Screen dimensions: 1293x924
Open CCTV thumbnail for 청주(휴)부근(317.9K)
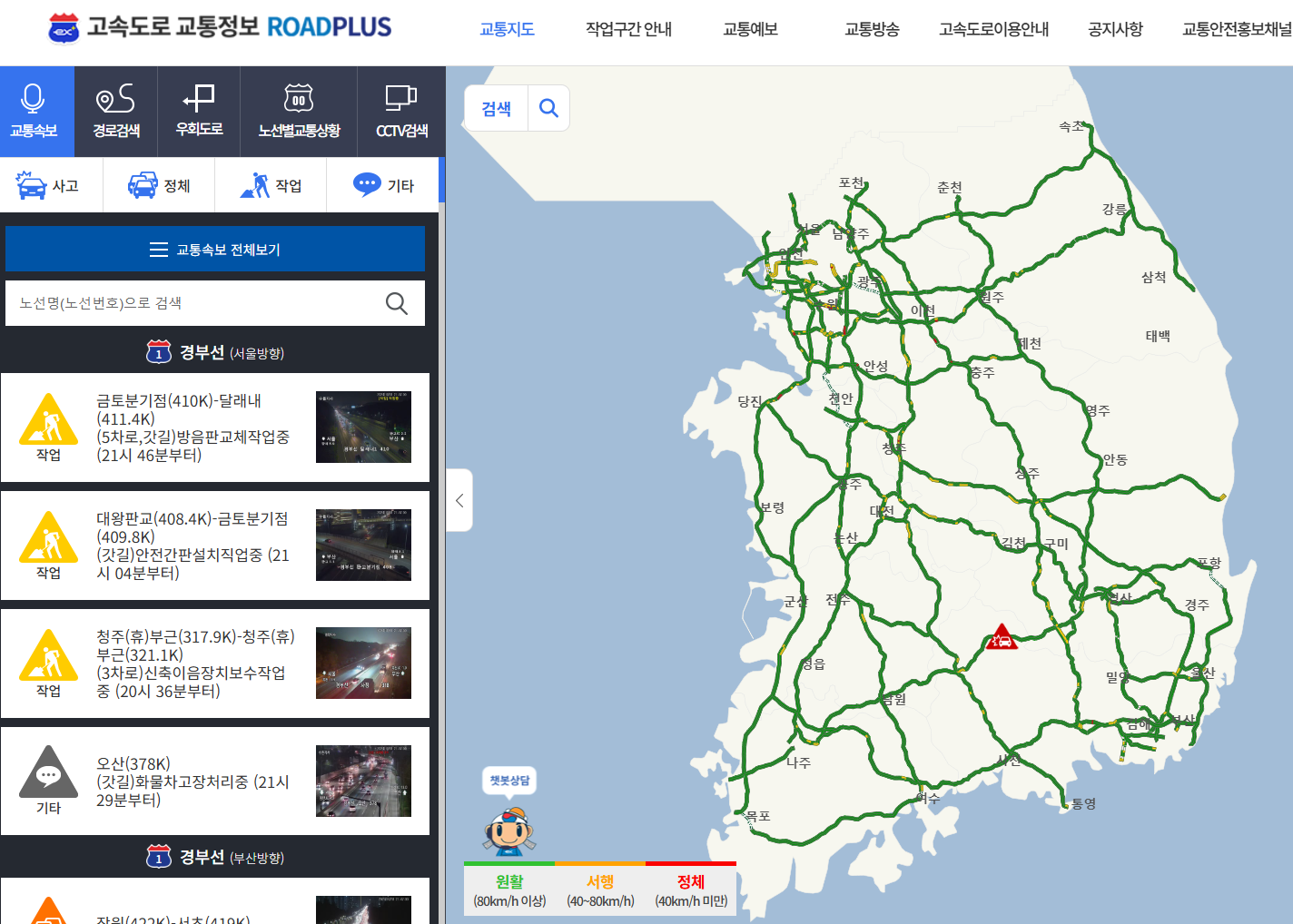click(x=363, y=664)
